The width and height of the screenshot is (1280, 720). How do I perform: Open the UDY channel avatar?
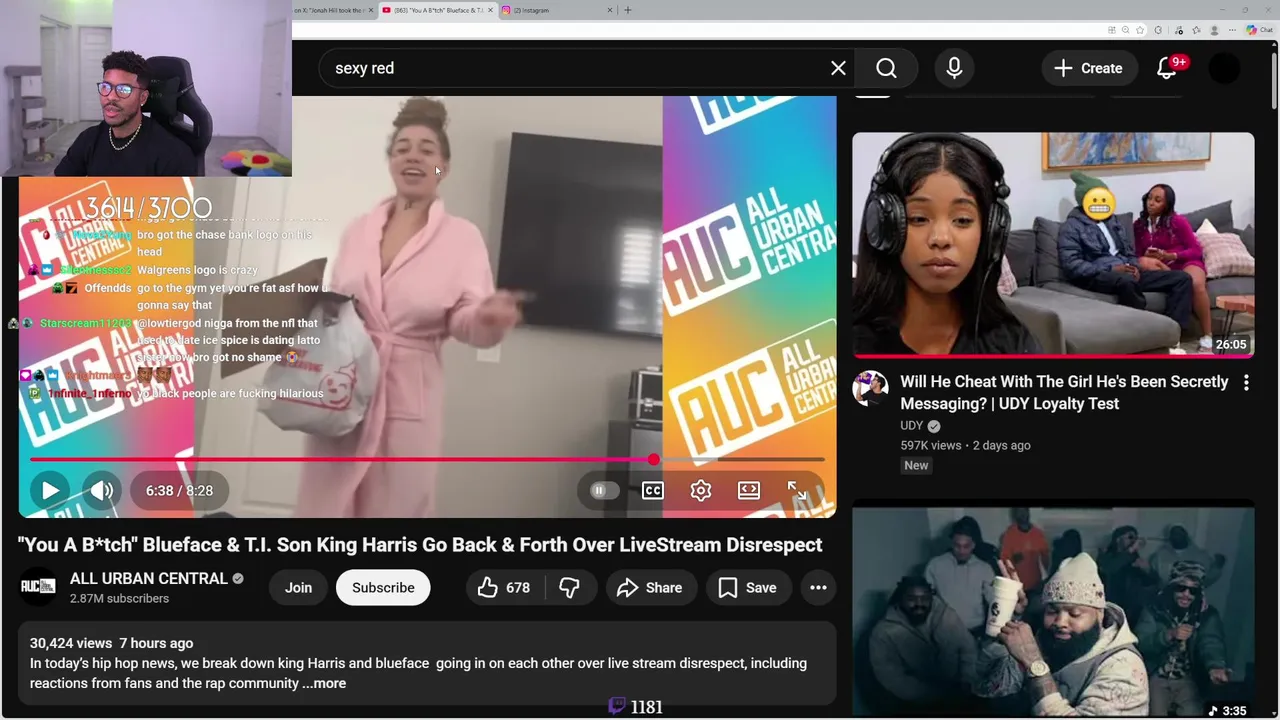click(x=870, y=389)
